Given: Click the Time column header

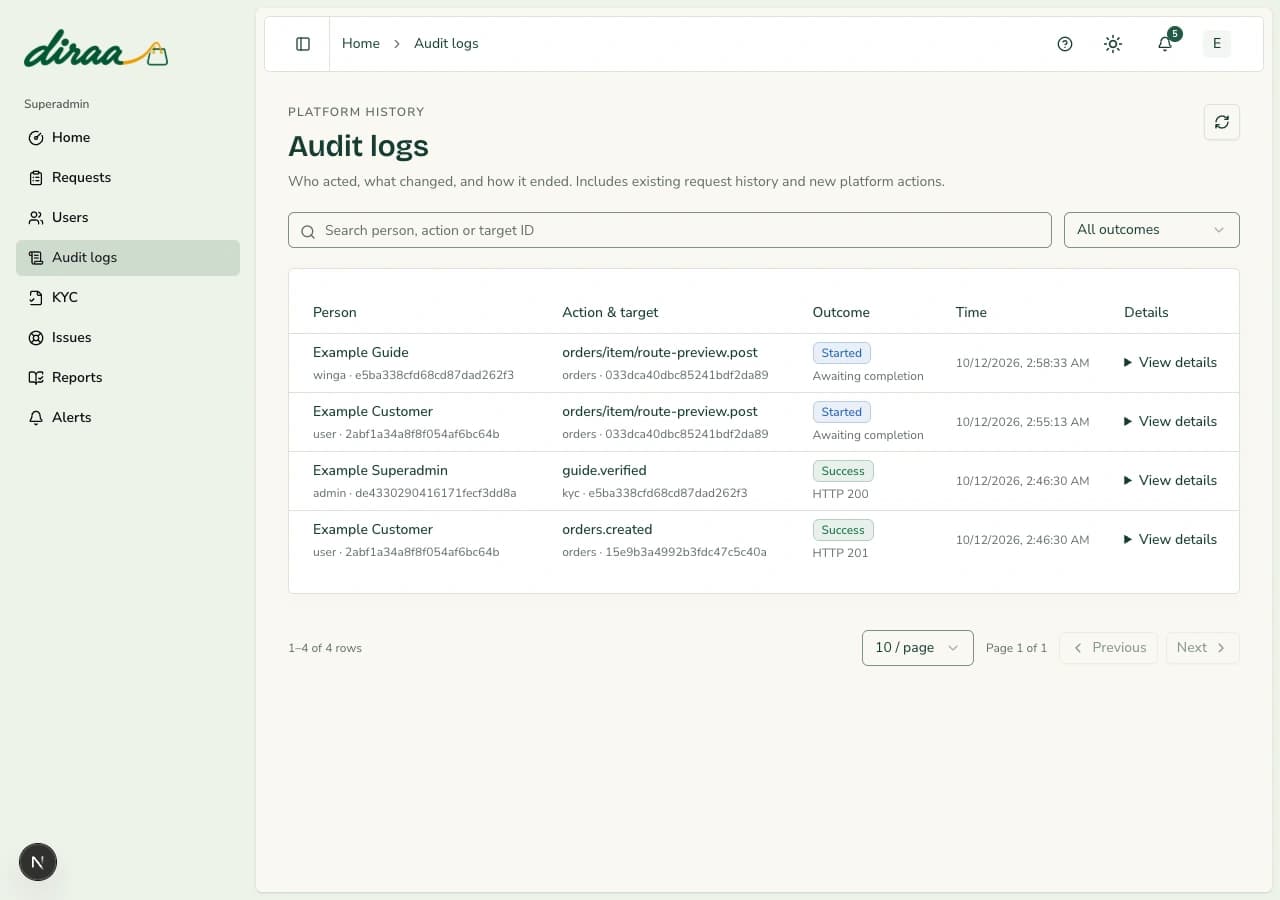Looking at the screenshot, I should (x=971, y=313).
